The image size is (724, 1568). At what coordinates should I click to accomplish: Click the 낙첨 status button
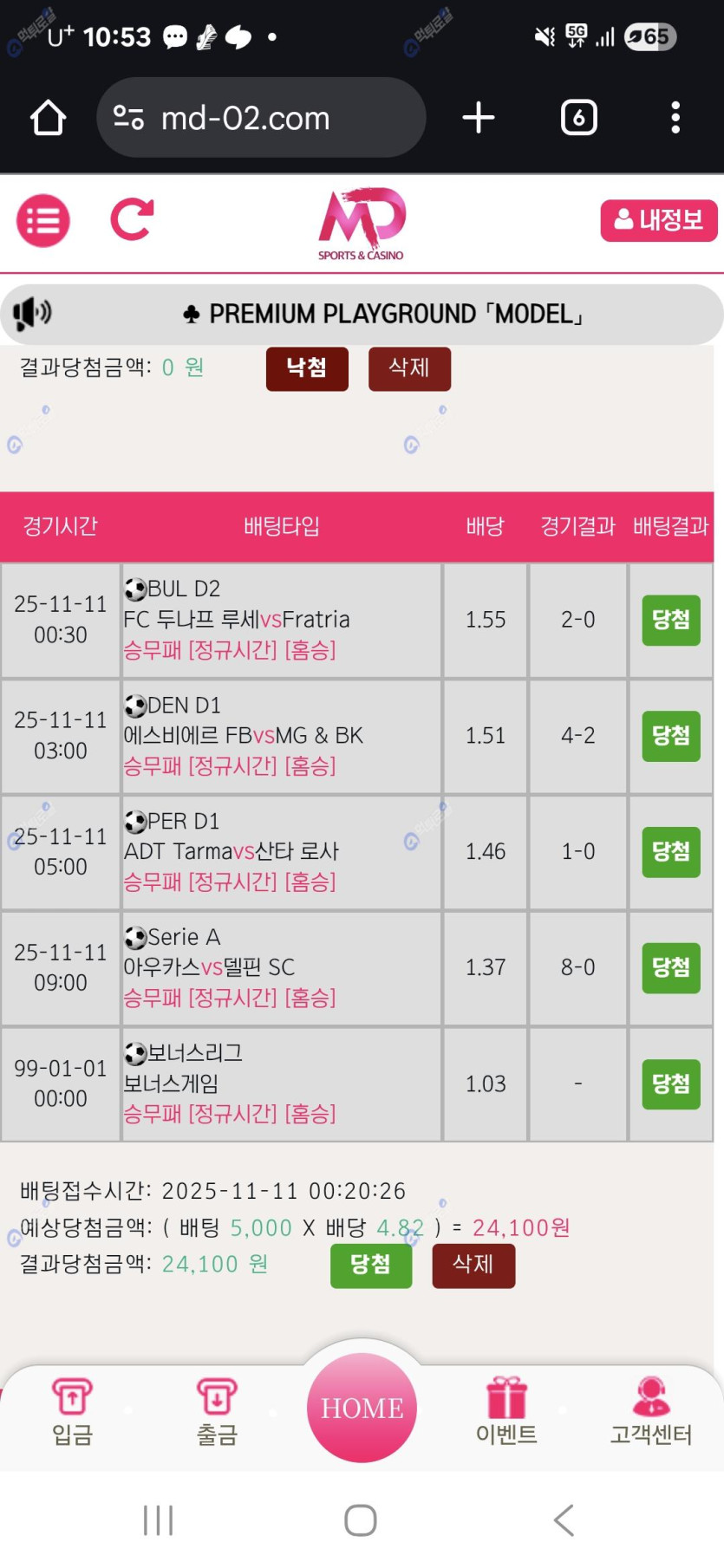[307, 368]
